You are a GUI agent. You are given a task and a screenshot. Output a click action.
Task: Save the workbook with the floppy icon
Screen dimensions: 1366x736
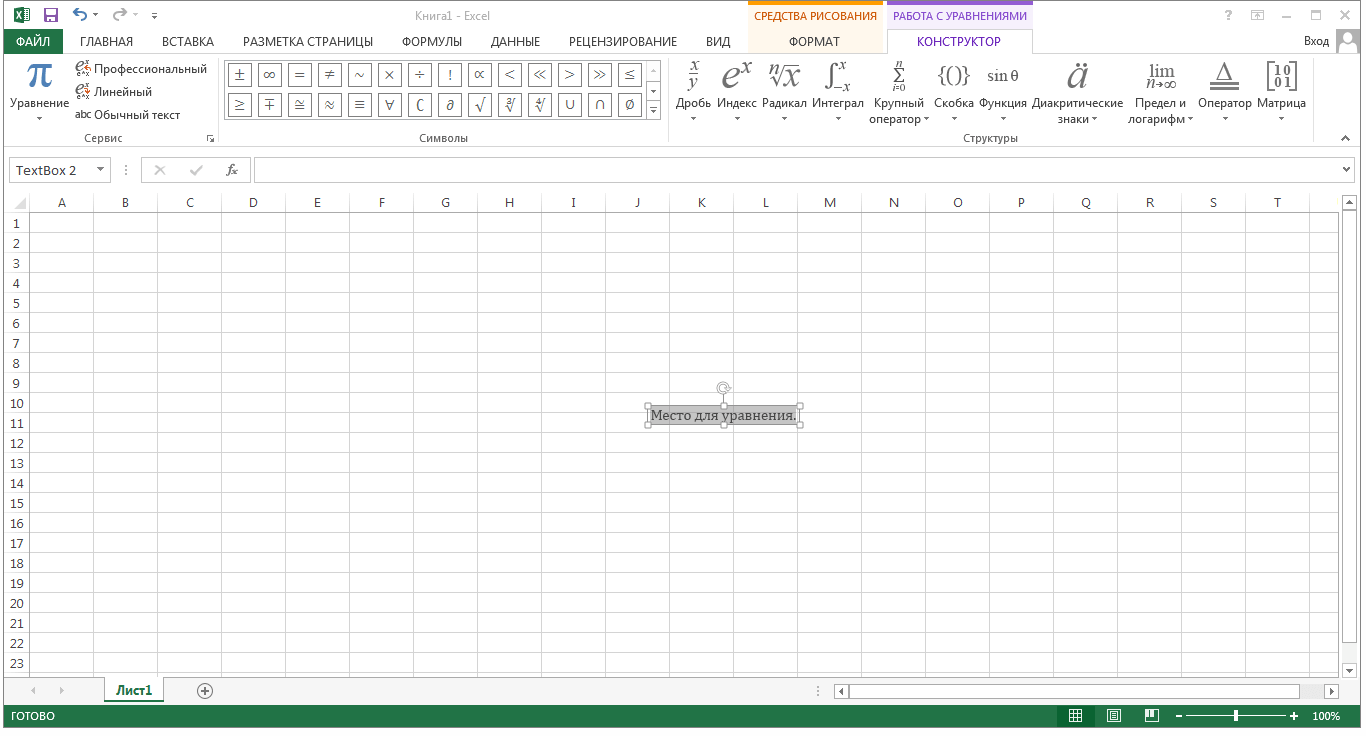(x=51, y=15)
